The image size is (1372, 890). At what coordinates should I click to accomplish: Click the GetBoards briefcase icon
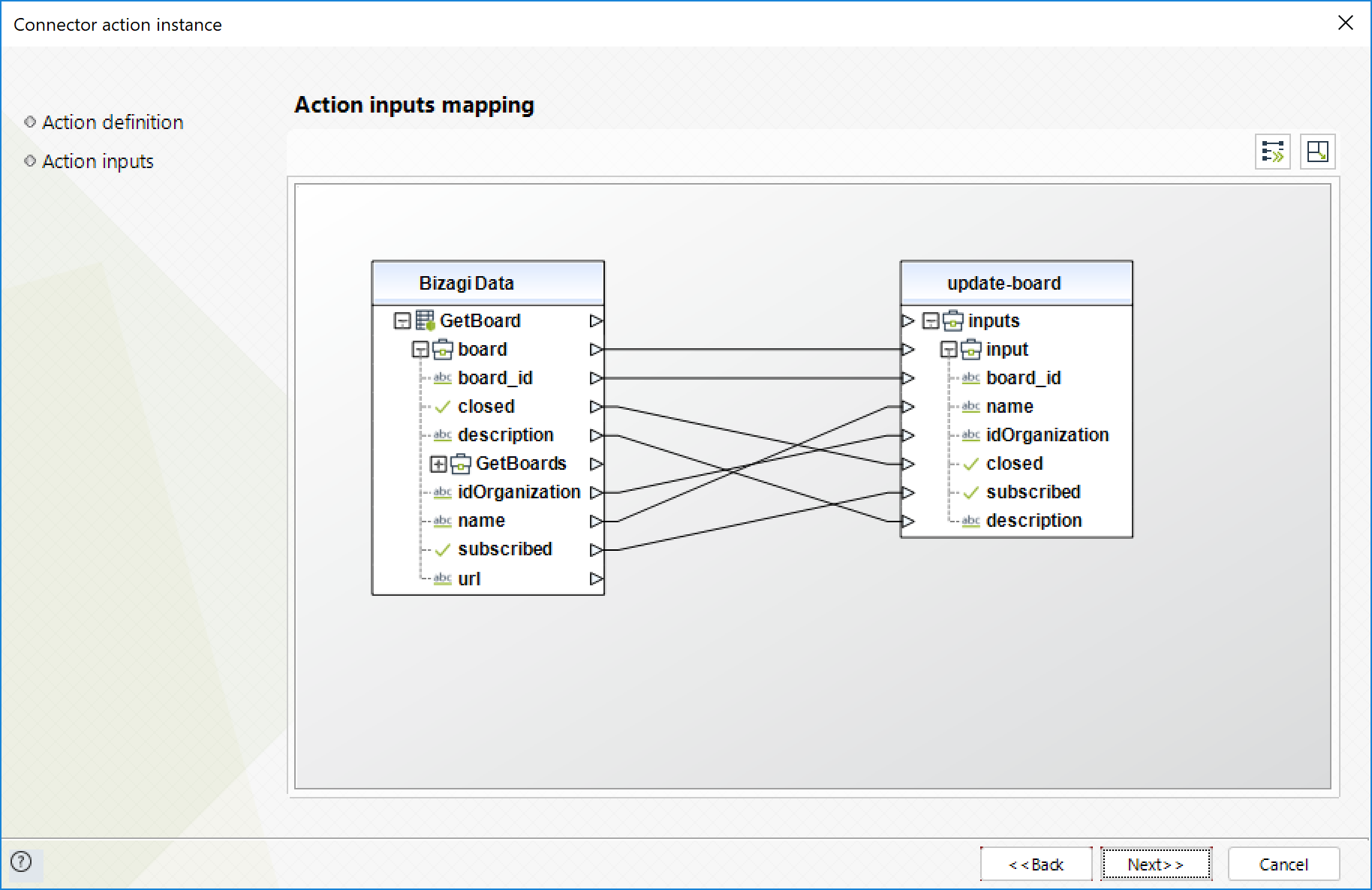pyautogui.click(x=461, y=464)
